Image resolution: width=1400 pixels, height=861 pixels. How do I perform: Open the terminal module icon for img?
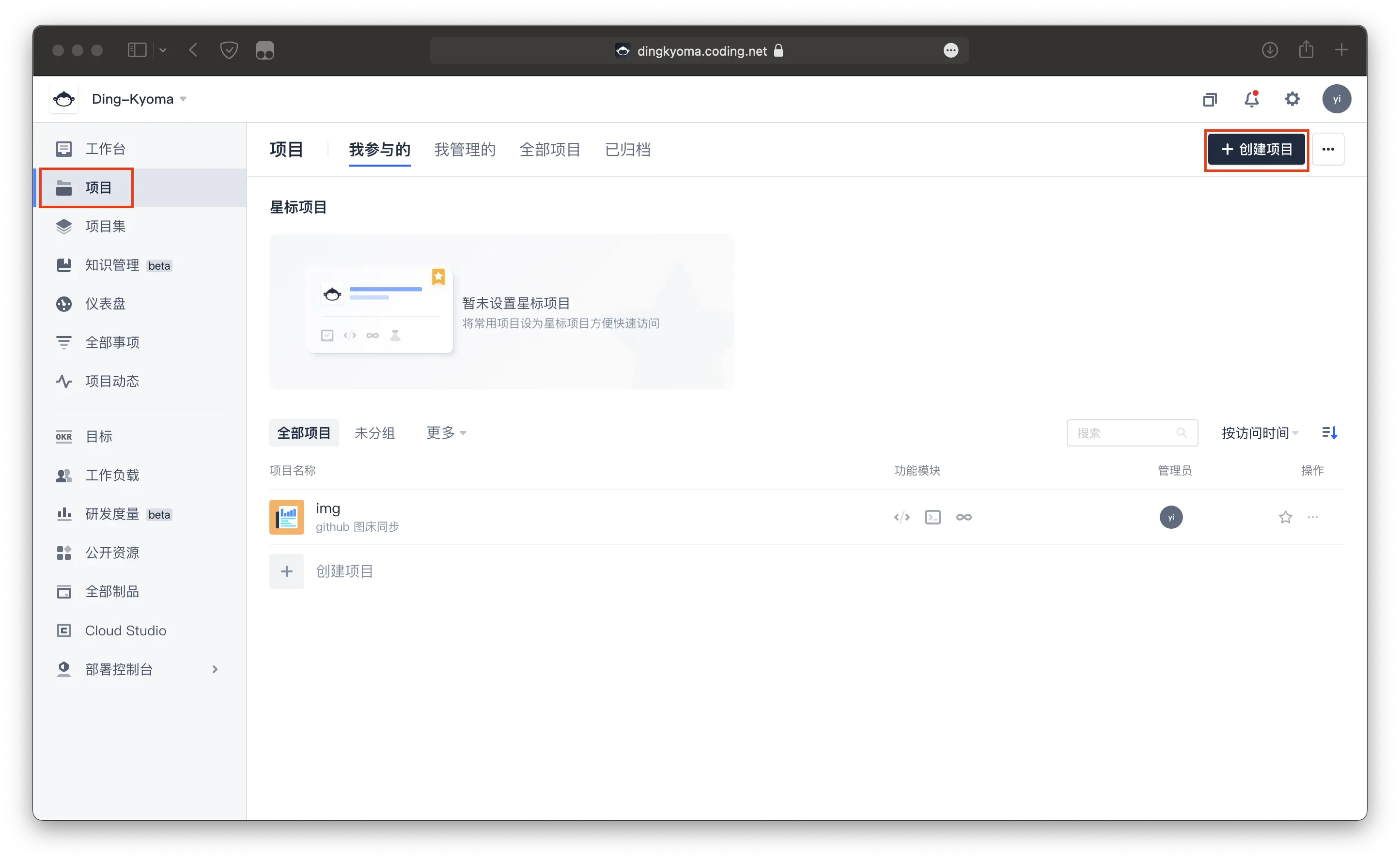933,517
